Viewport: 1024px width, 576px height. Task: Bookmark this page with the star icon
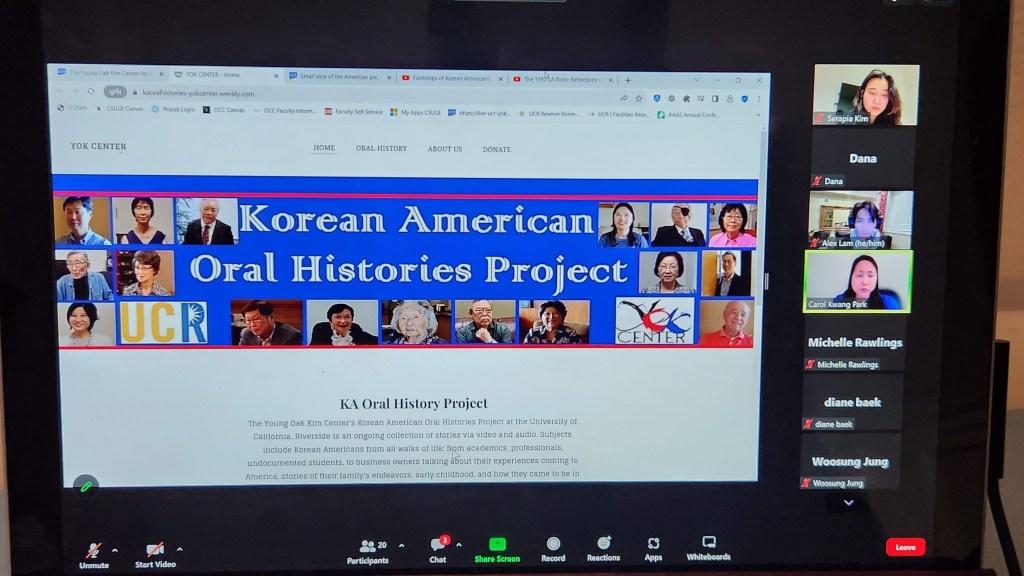pos(639,98)
